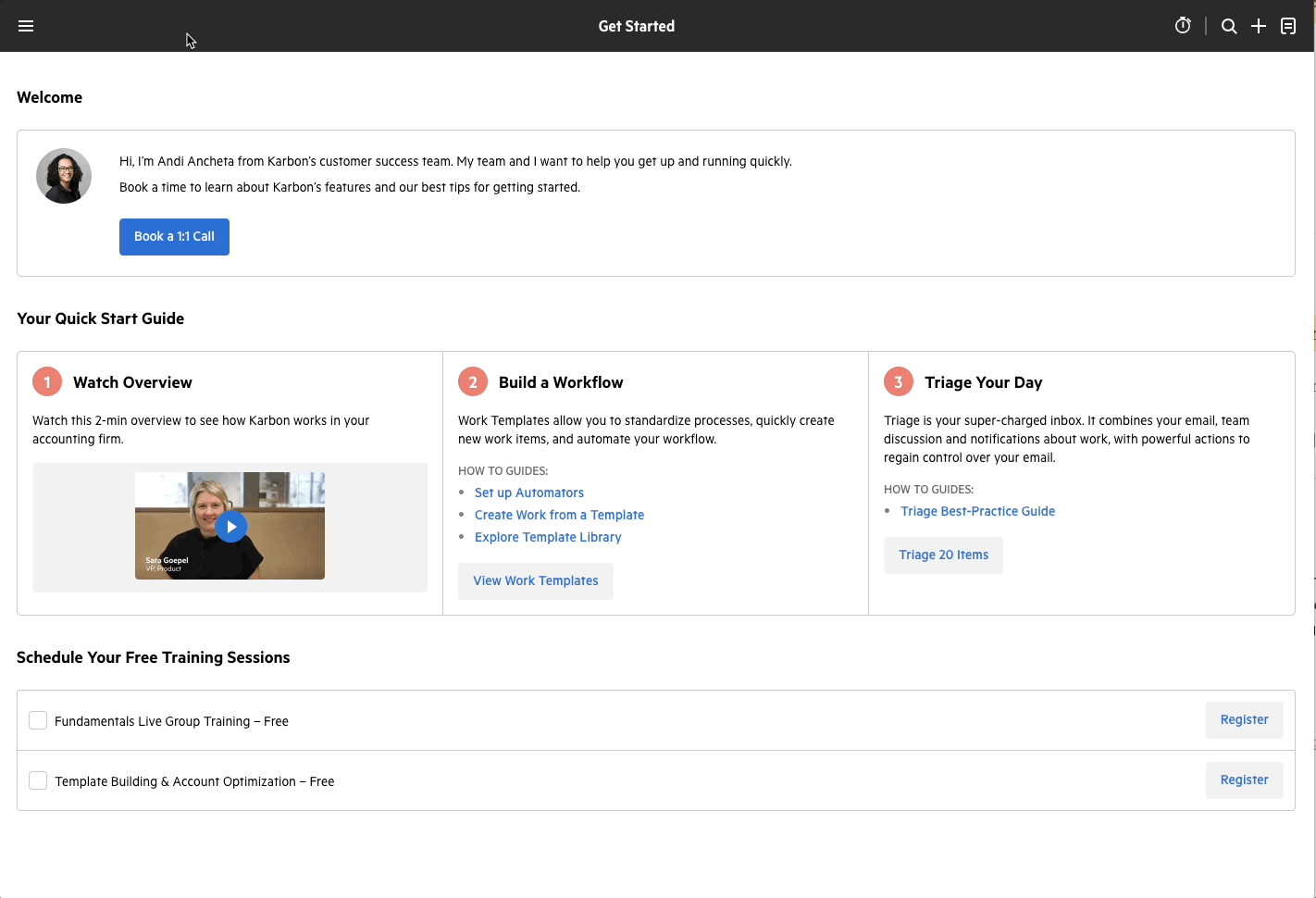
Task: Click the Build a Workflow heading
Action: coord(561,382)
